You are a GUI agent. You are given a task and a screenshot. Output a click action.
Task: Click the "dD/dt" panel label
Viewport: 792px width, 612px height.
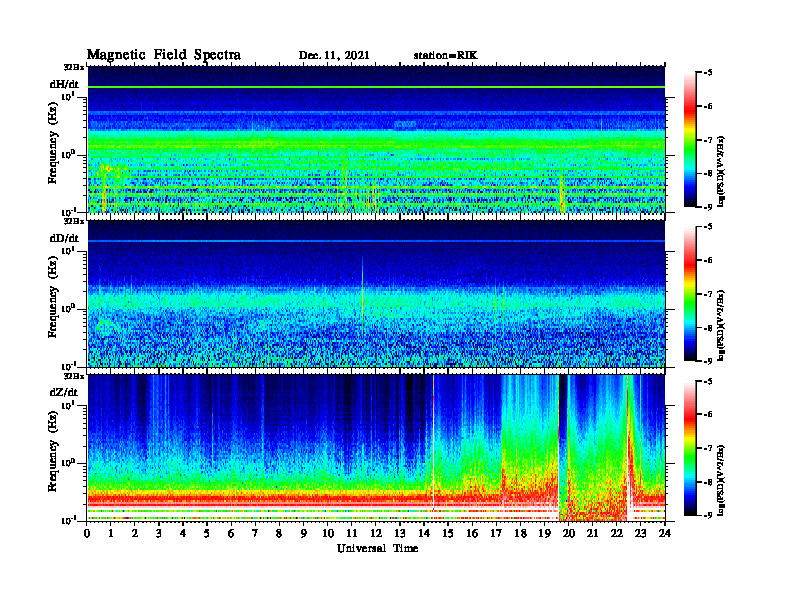[x=64, y=238]
